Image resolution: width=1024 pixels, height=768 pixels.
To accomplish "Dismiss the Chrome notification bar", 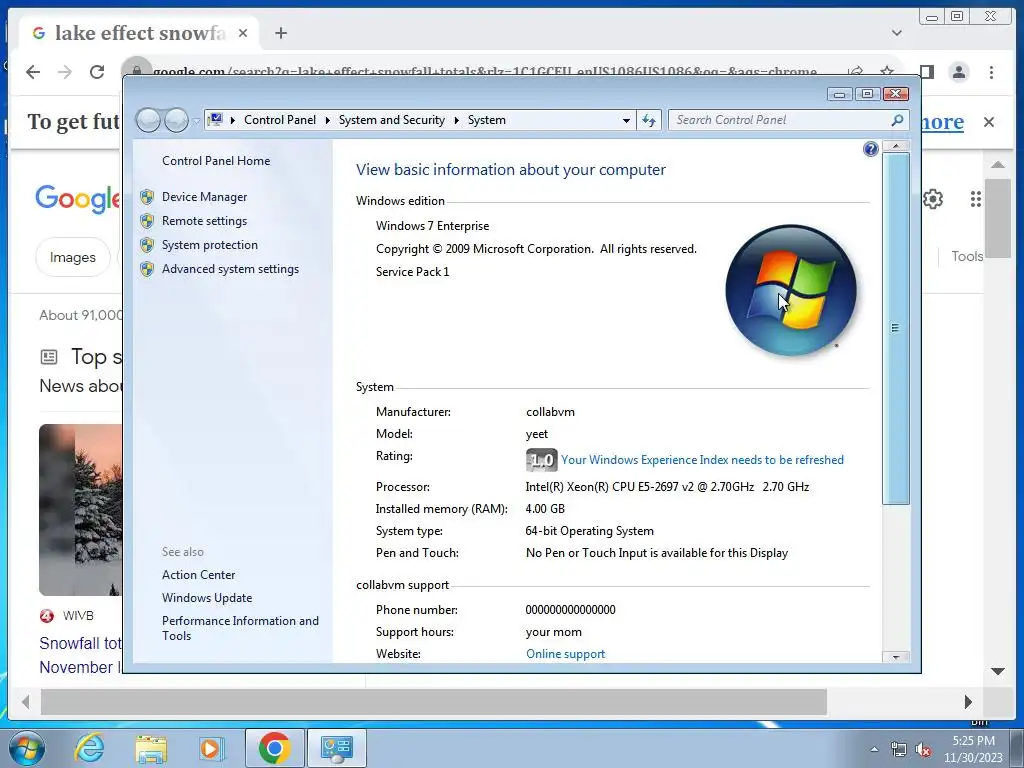I will (989, 122).
